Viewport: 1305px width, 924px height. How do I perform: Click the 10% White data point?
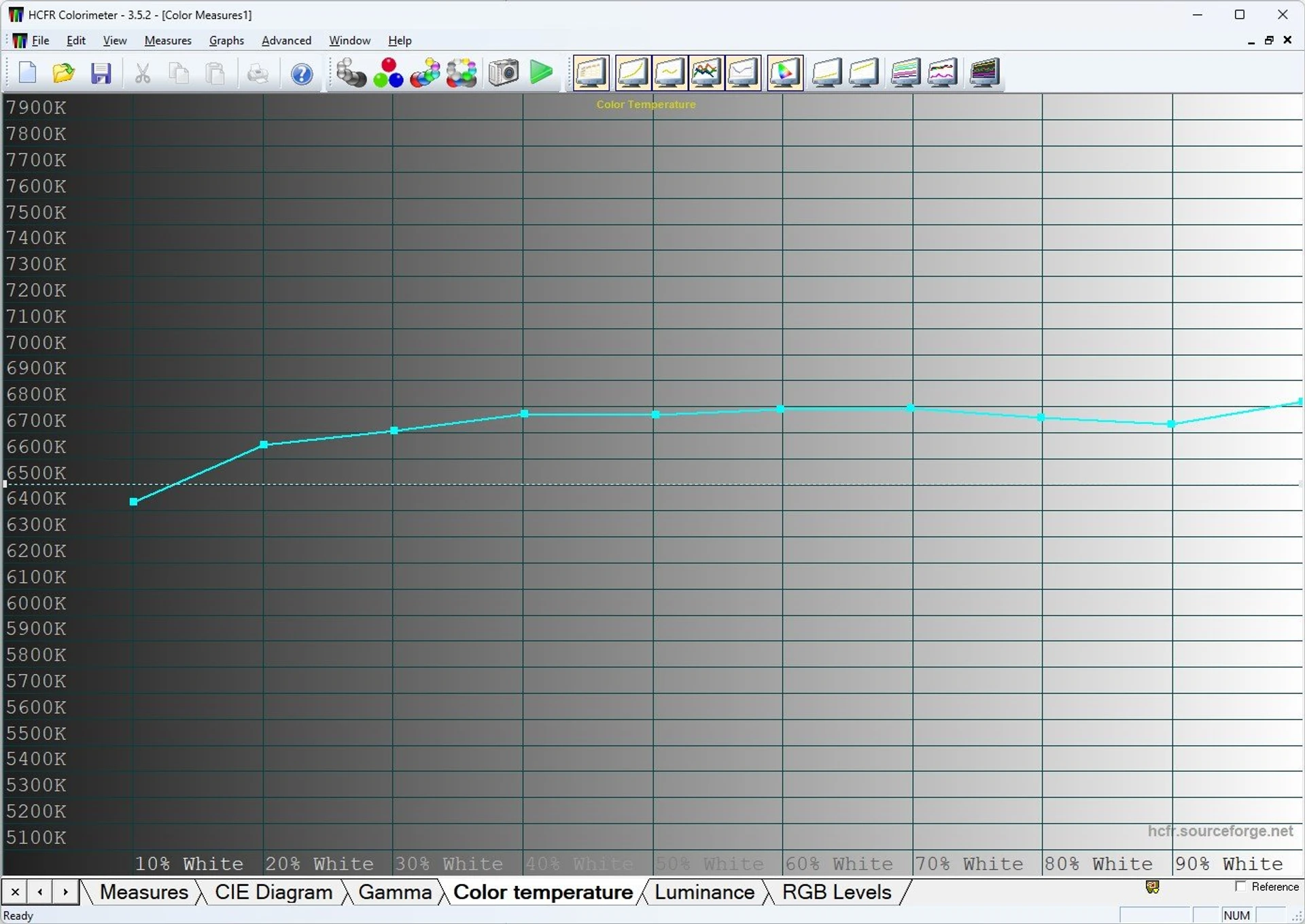(133, 502)
